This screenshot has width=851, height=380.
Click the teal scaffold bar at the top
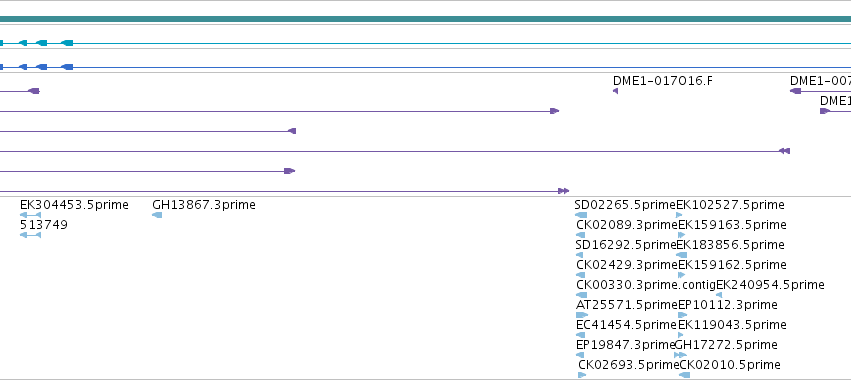426,19
